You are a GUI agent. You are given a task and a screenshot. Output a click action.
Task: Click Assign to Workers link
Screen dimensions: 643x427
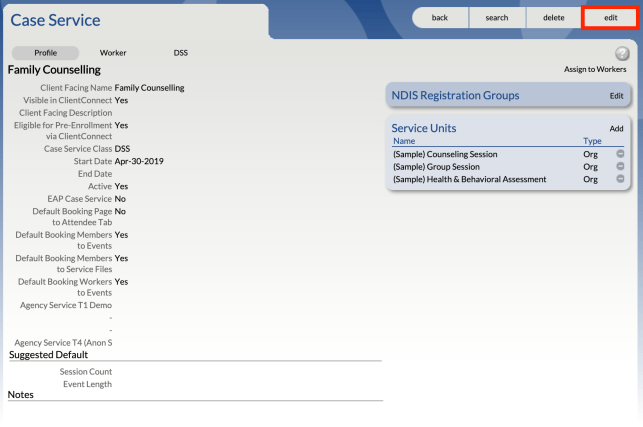click(x=595, y=69)
